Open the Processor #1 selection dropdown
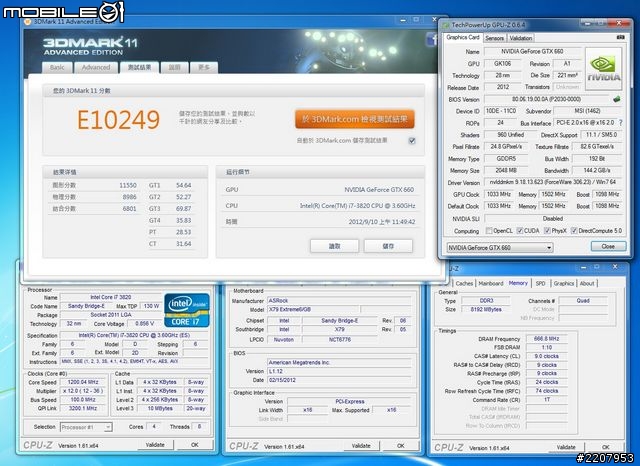 pos(86,427)
